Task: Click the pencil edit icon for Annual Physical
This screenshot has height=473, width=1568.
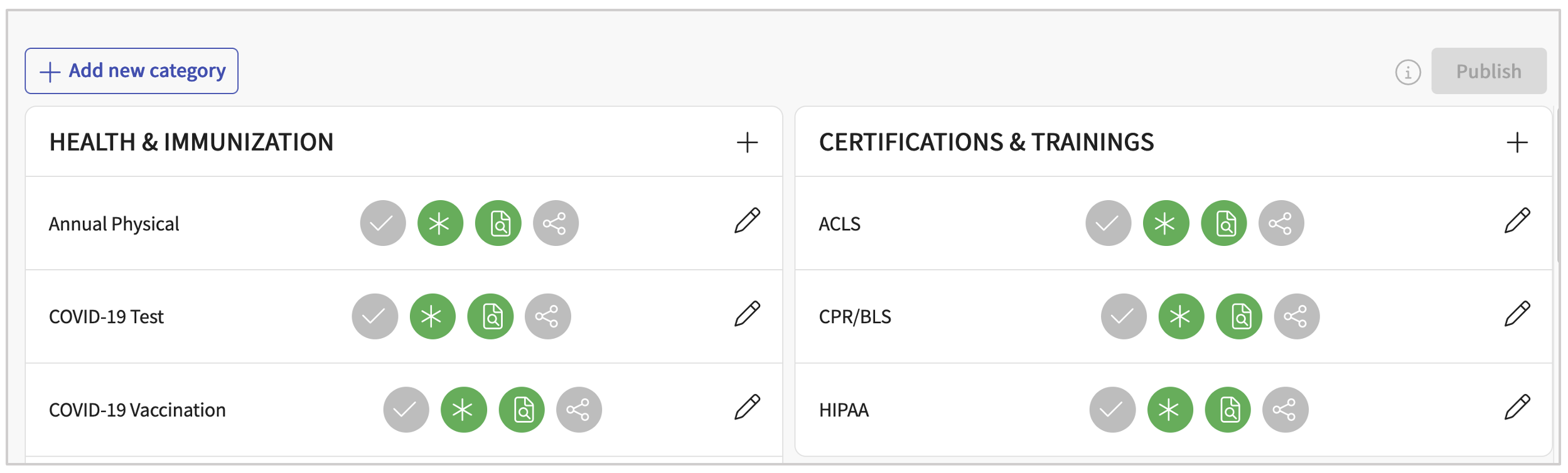Action: (747, 221)
